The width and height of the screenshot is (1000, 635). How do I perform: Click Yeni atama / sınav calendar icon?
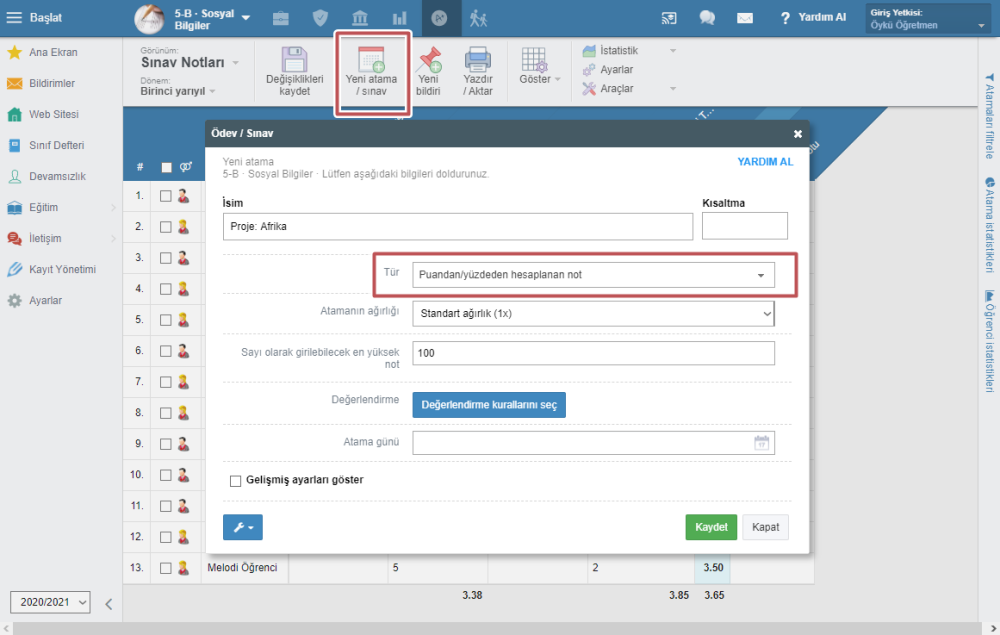(x=371, y=59)
